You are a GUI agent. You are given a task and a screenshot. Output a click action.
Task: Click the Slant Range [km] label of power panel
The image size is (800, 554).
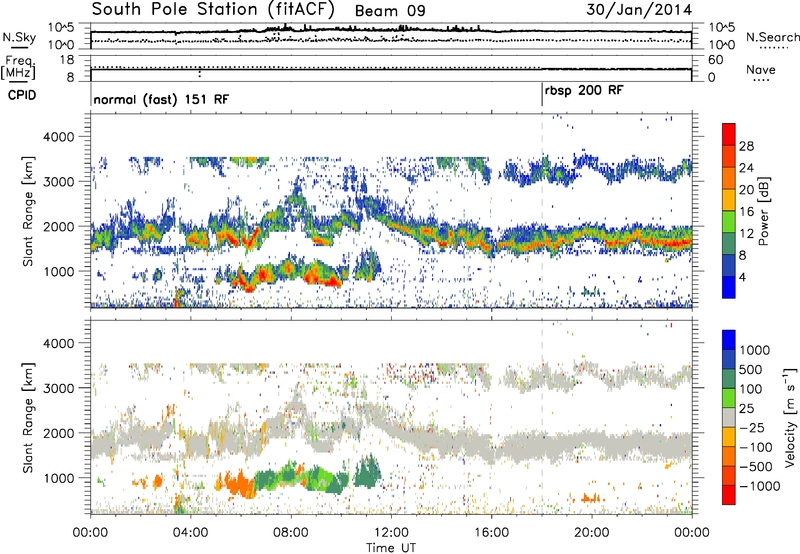(x=27, y=211)
